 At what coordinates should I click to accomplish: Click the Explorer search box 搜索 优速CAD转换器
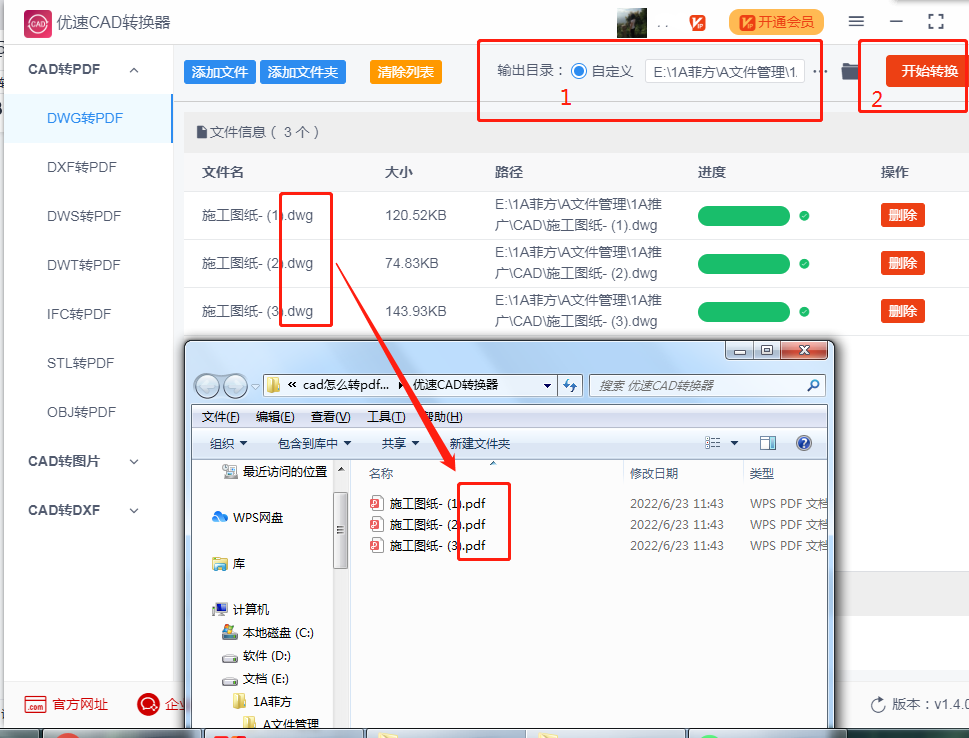[707, 386]
